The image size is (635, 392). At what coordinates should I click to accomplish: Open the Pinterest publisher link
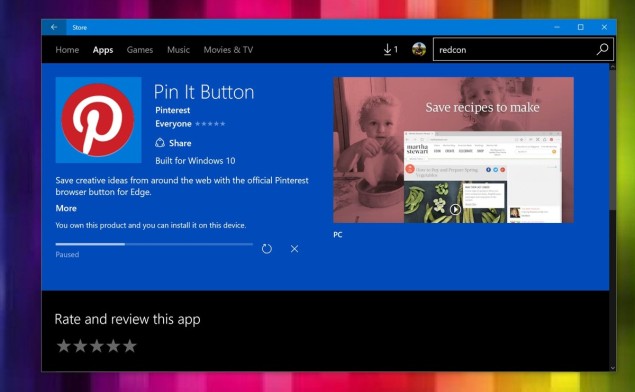pos(173,110)
